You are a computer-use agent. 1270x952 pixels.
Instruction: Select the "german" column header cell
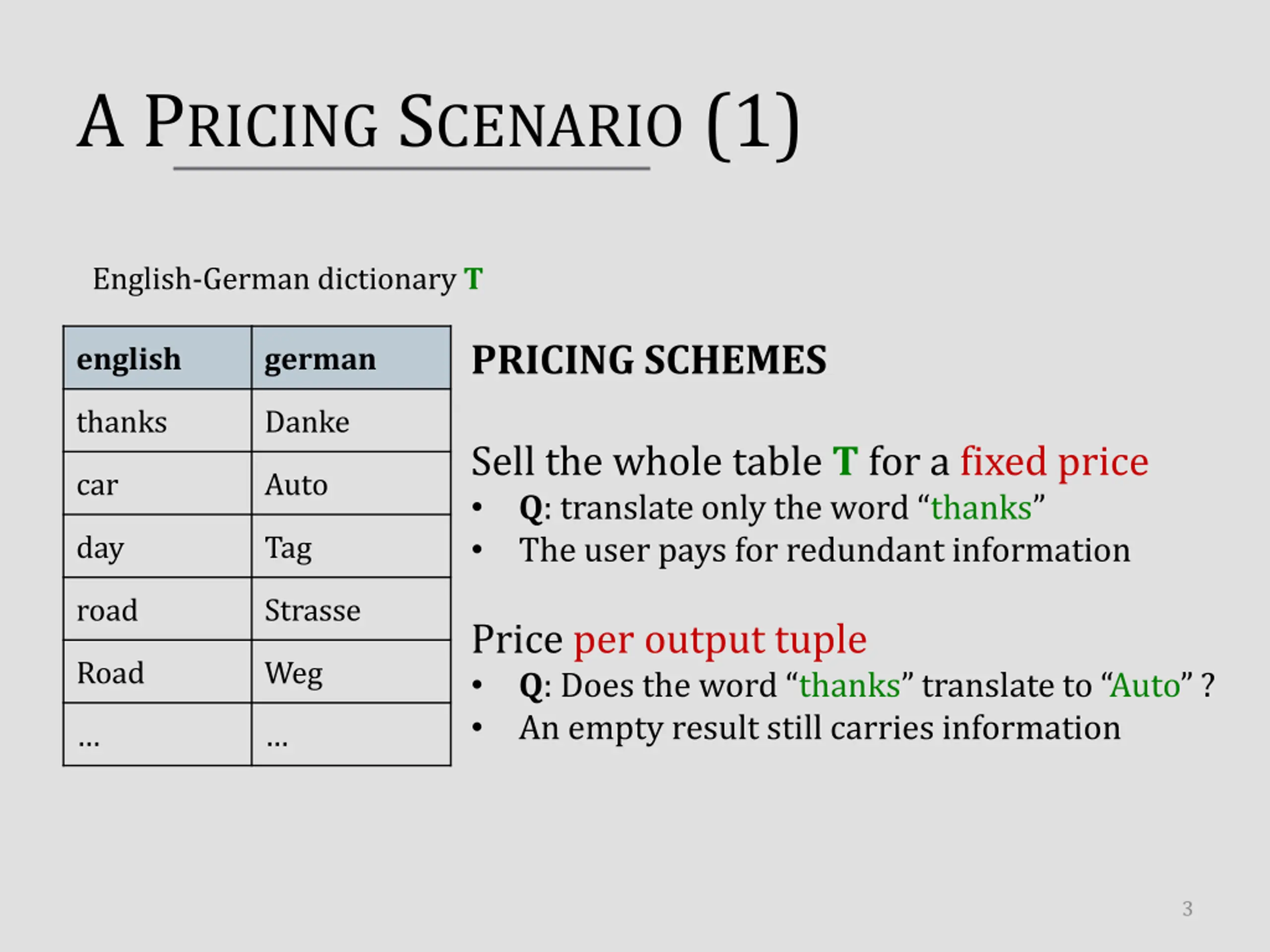[x=351, y=358]
